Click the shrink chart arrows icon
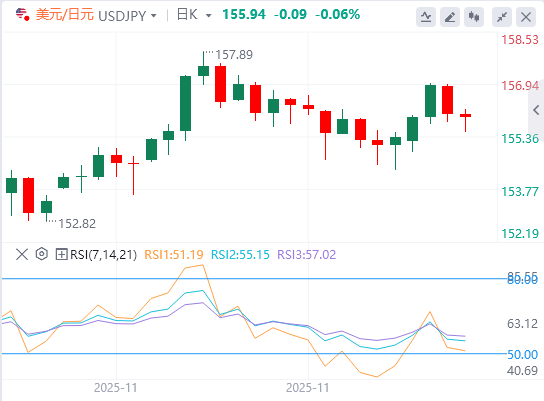This screenshot has width=544, height=401. coord(502,17)
